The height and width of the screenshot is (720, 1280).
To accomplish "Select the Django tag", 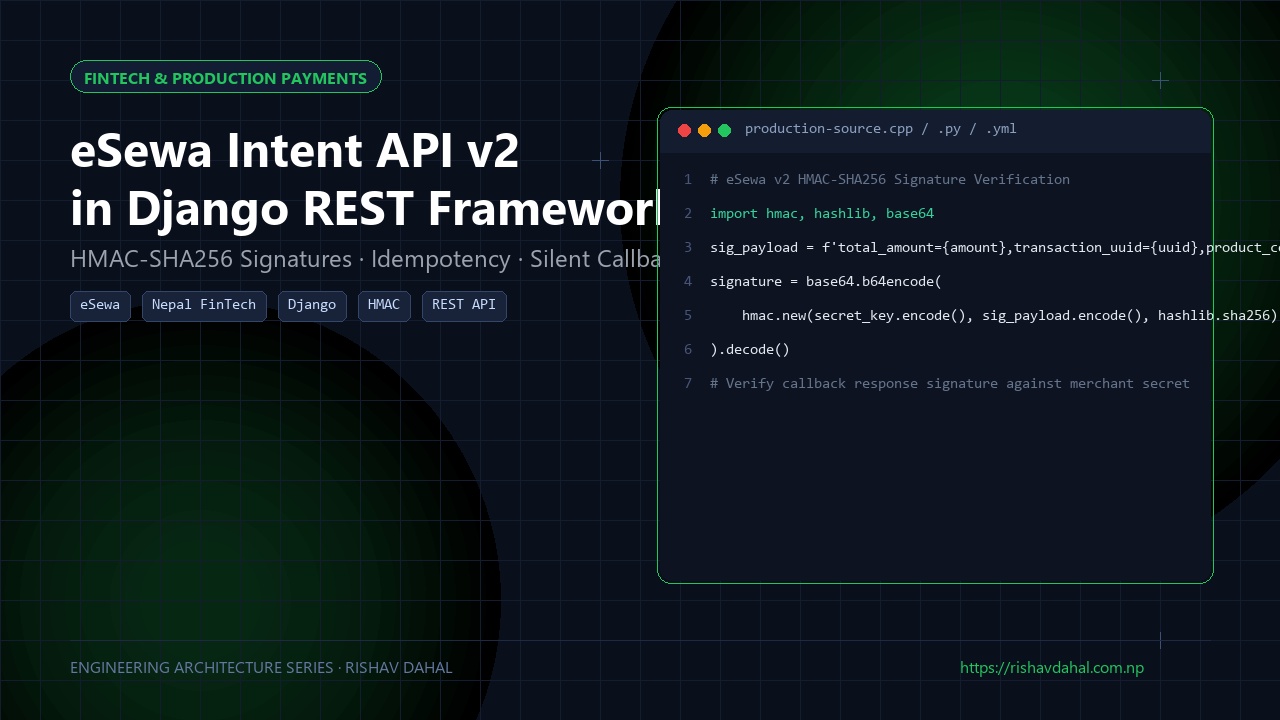I will (x=312, y=306).
